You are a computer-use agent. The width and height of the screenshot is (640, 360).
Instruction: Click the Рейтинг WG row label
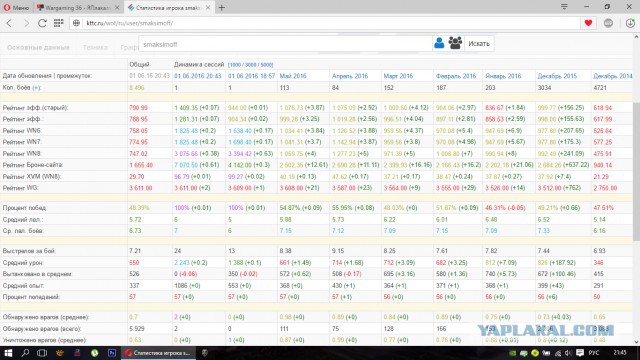(20, 188)
